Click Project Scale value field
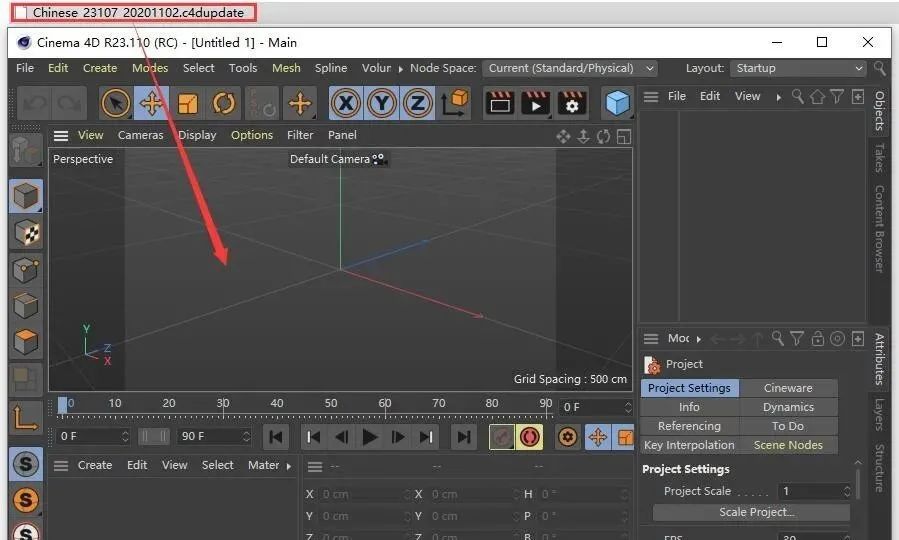899x540 pixels. (x=814, y=491)
